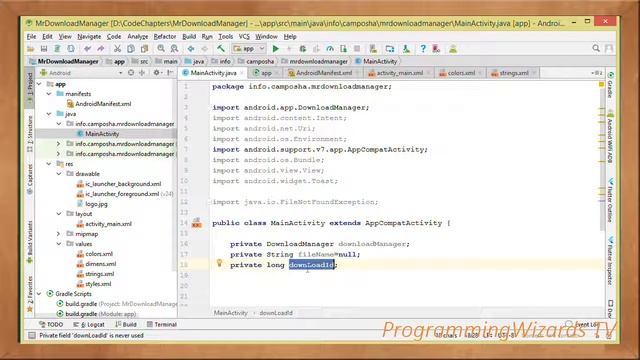Open the Logcat tool window

click(x=89, y=324)
